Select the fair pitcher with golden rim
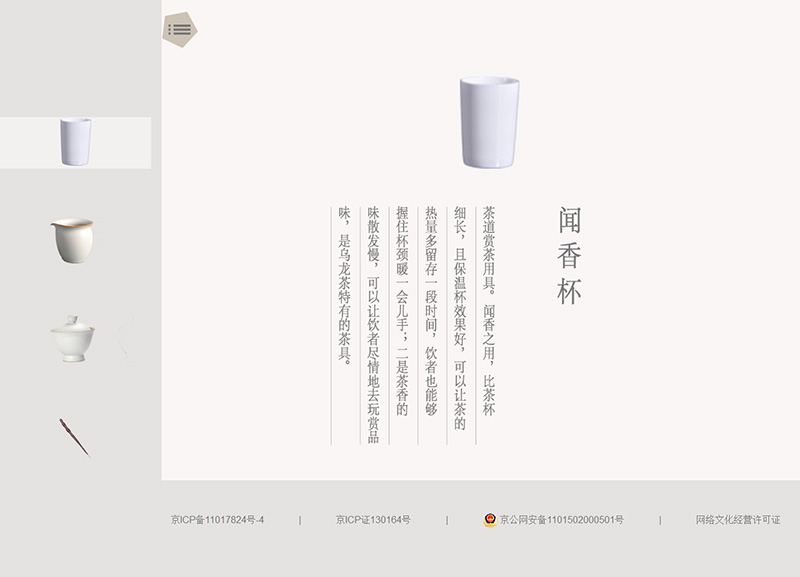Screen dimensions: 800x577 coord(72,240)
